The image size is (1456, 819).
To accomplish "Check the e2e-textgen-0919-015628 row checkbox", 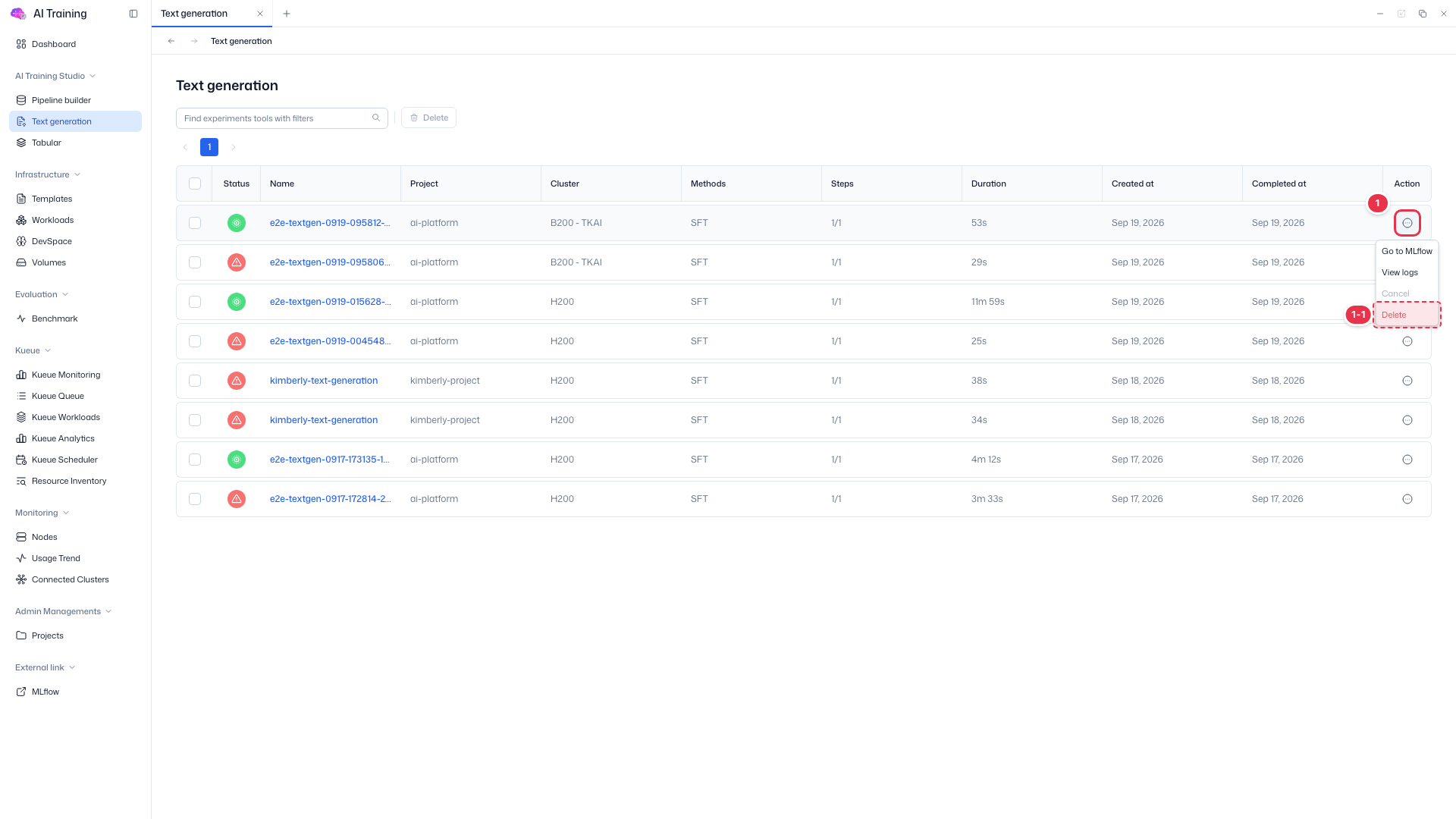I will click(195, 302).
